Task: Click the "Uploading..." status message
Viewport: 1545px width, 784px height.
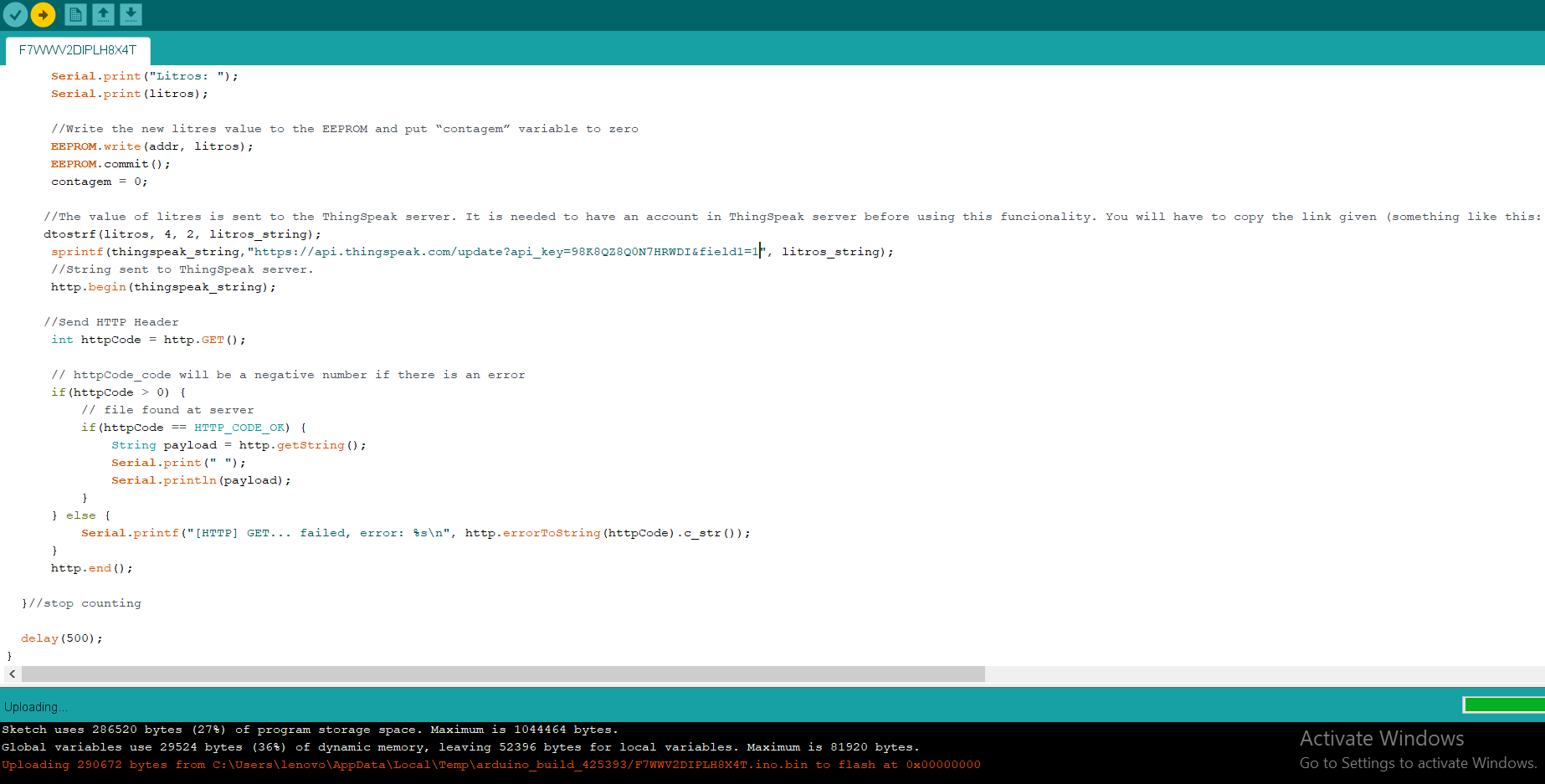Action: tap(35, 707)
